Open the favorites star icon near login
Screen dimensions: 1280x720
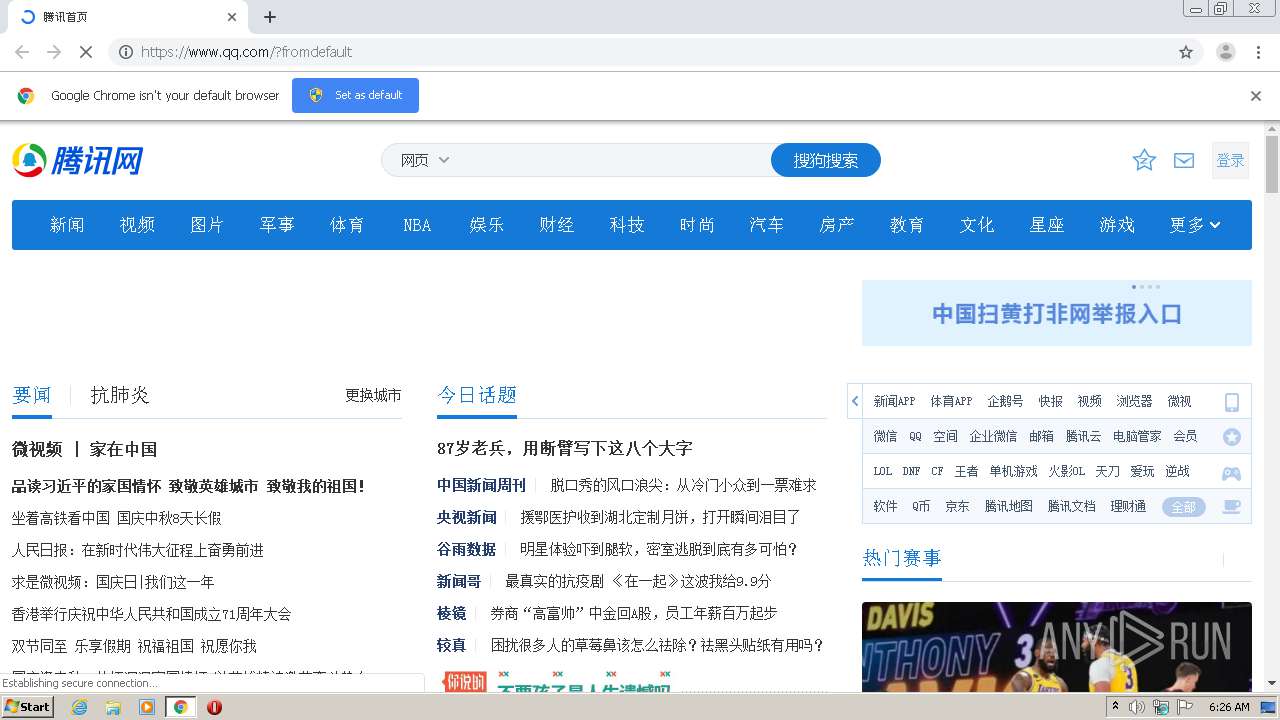1144,160
